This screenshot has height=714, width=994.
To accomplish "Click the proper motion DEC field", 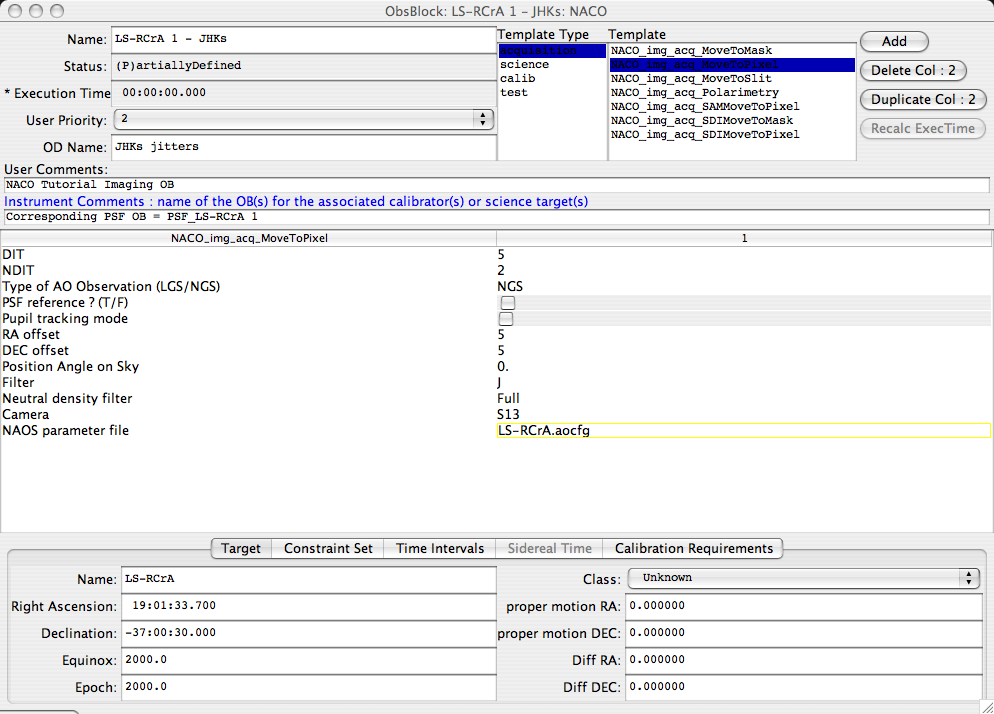I will tap(804, 633).
